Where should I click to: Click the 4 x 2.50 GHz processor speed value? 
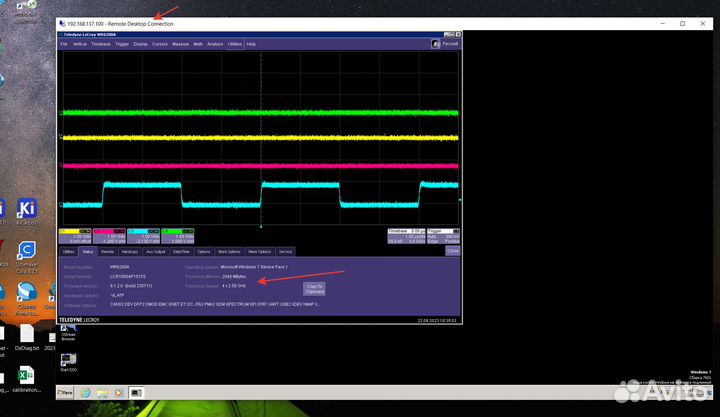tap(234, 286)
